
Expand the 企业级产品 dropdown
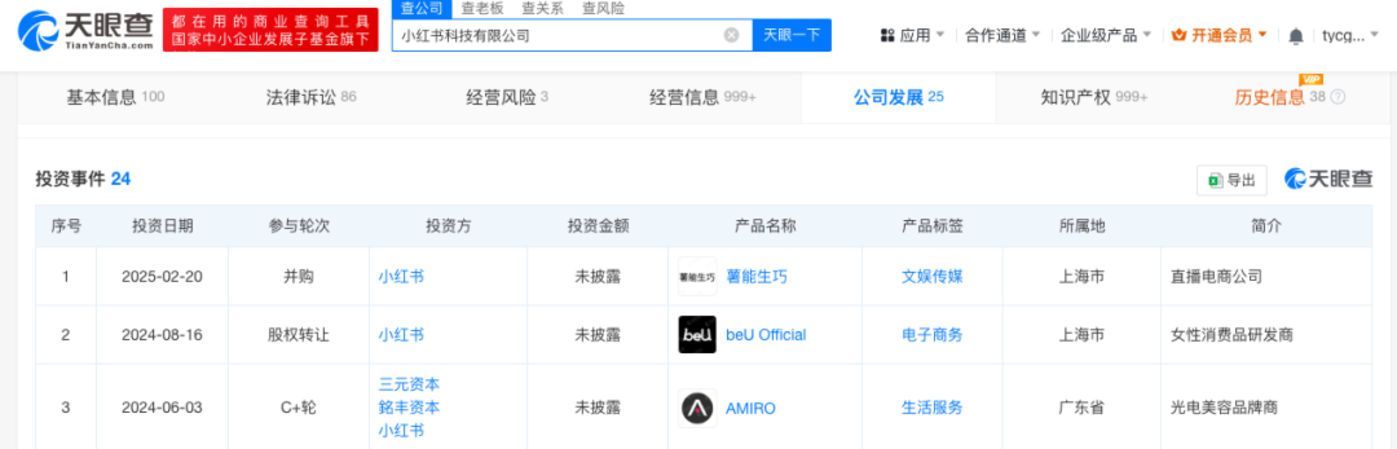pos(1105,35)
